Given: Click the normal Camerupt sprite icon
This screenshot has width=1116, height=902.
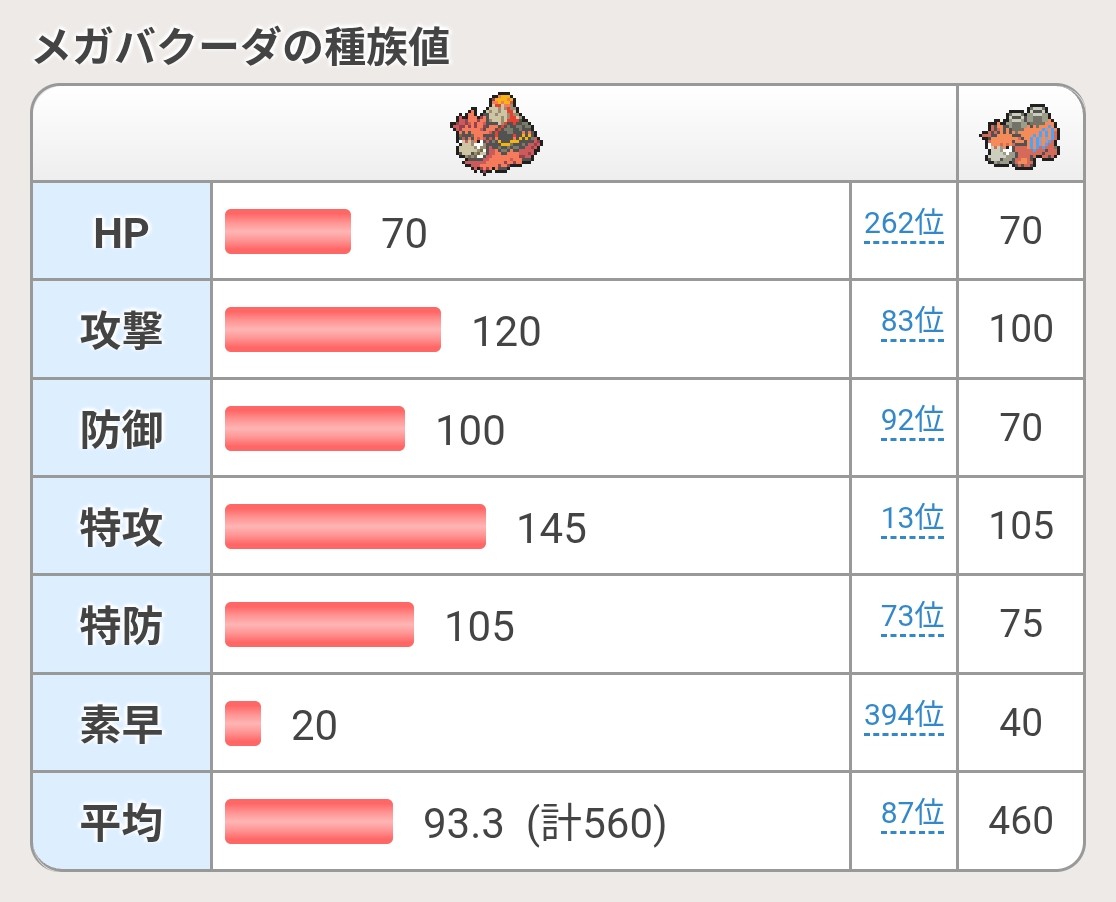Looking at the screenshot, I should [1020, 136].
